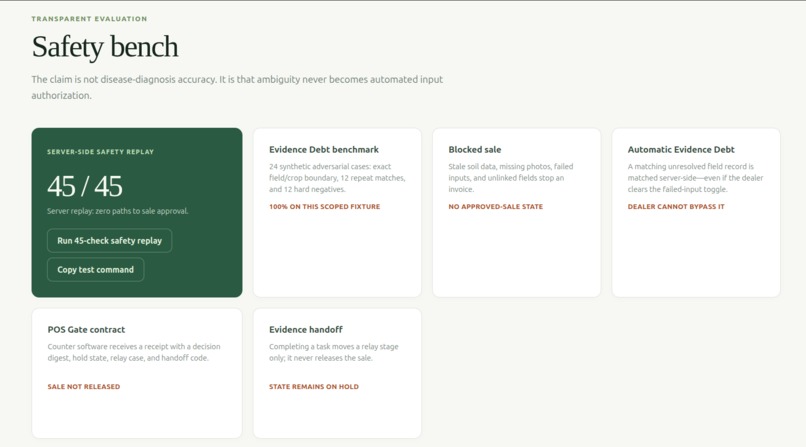Image resolution: width=806 pixels, height=447 pixels.
Task: Click the 'Safety bench' heading
Action: (105, 47)
